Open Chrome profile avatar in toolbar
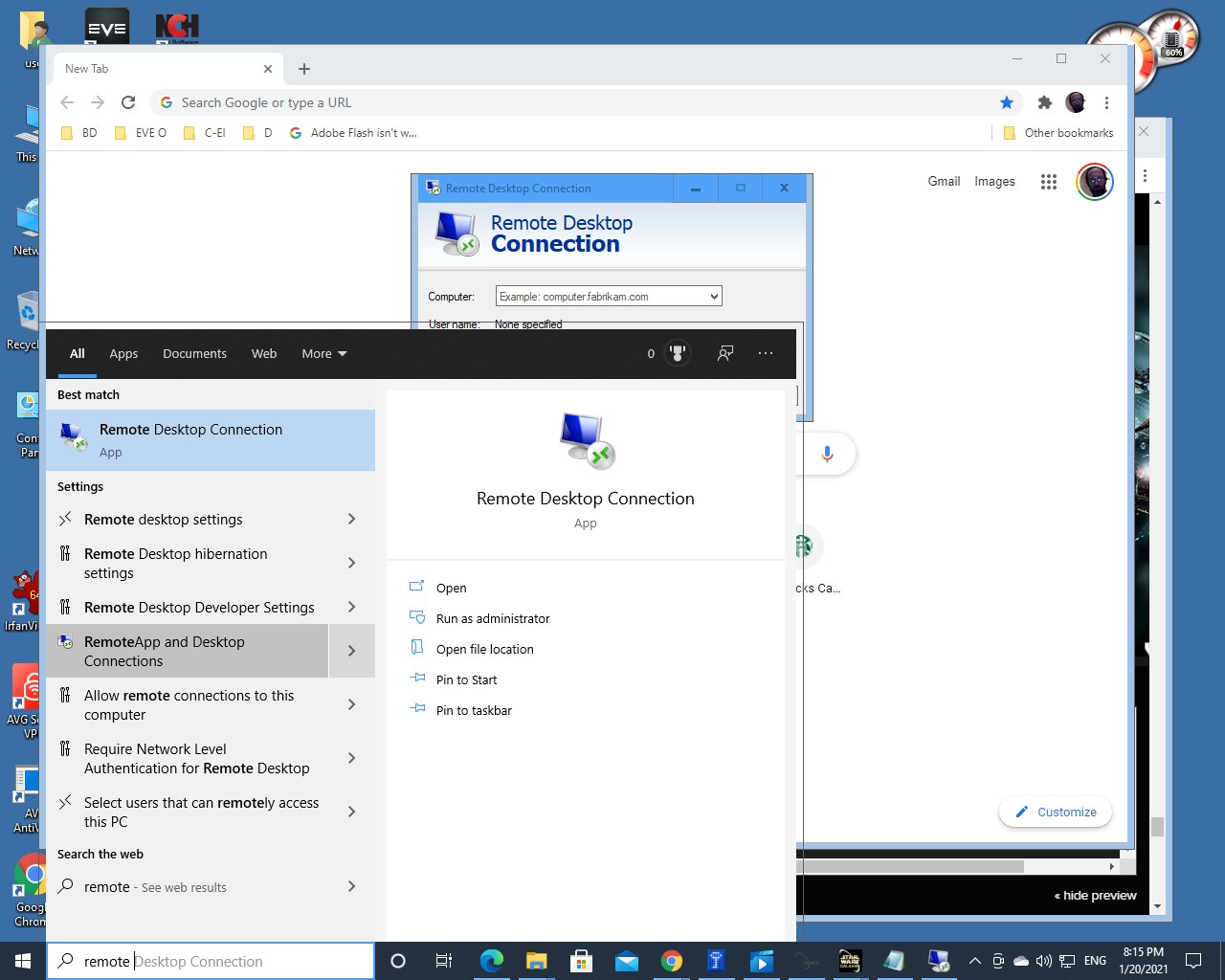The image size is (1225, 980). 1076,102
